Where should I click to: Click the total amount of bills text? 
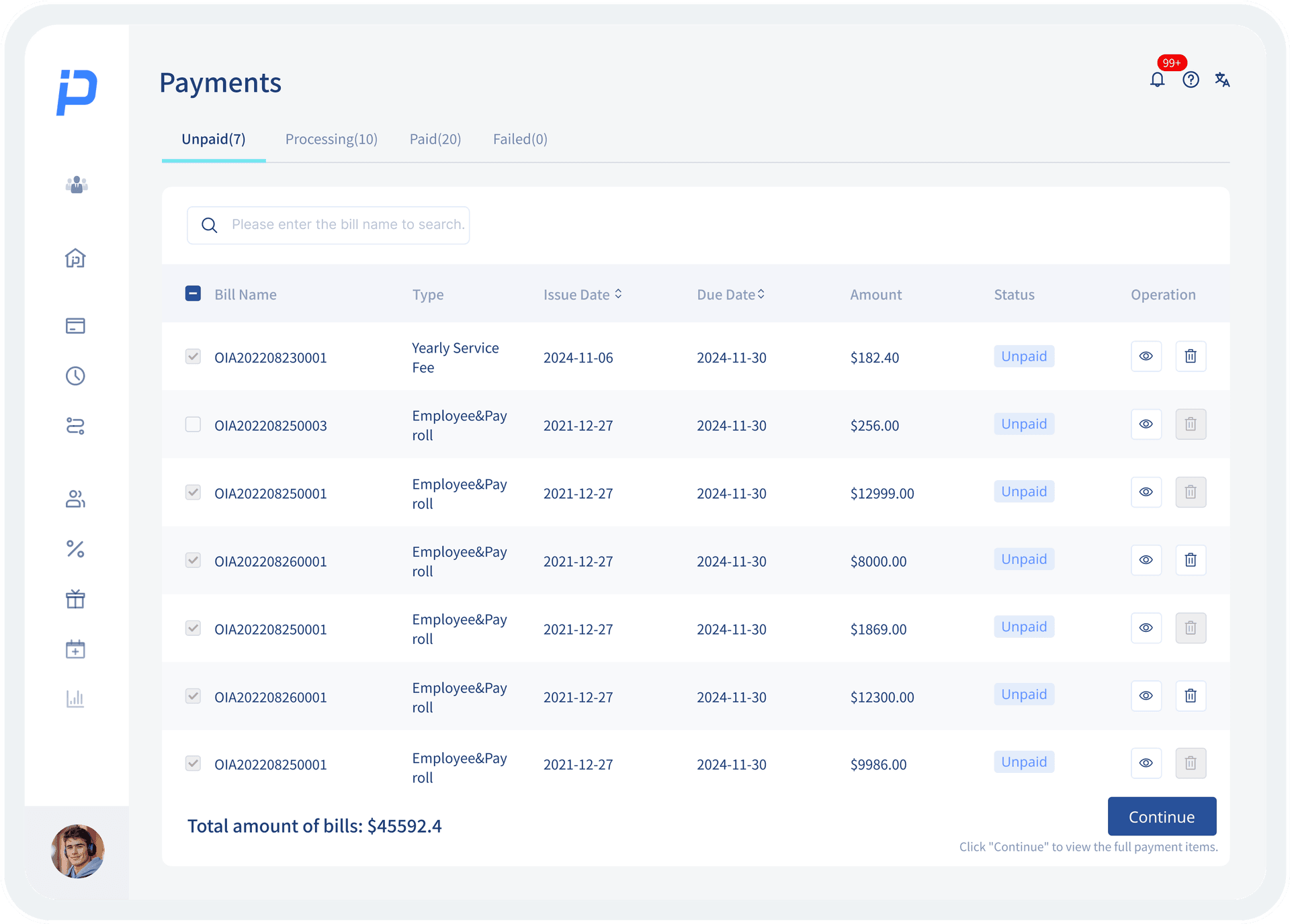(x=314, y=826)
